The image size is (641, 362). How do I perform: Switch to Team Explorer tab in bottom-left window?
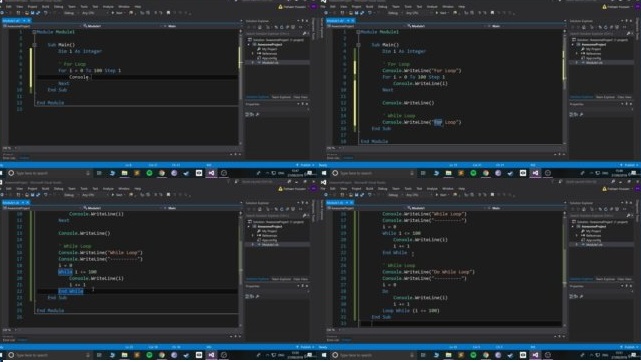coord(281,279)
